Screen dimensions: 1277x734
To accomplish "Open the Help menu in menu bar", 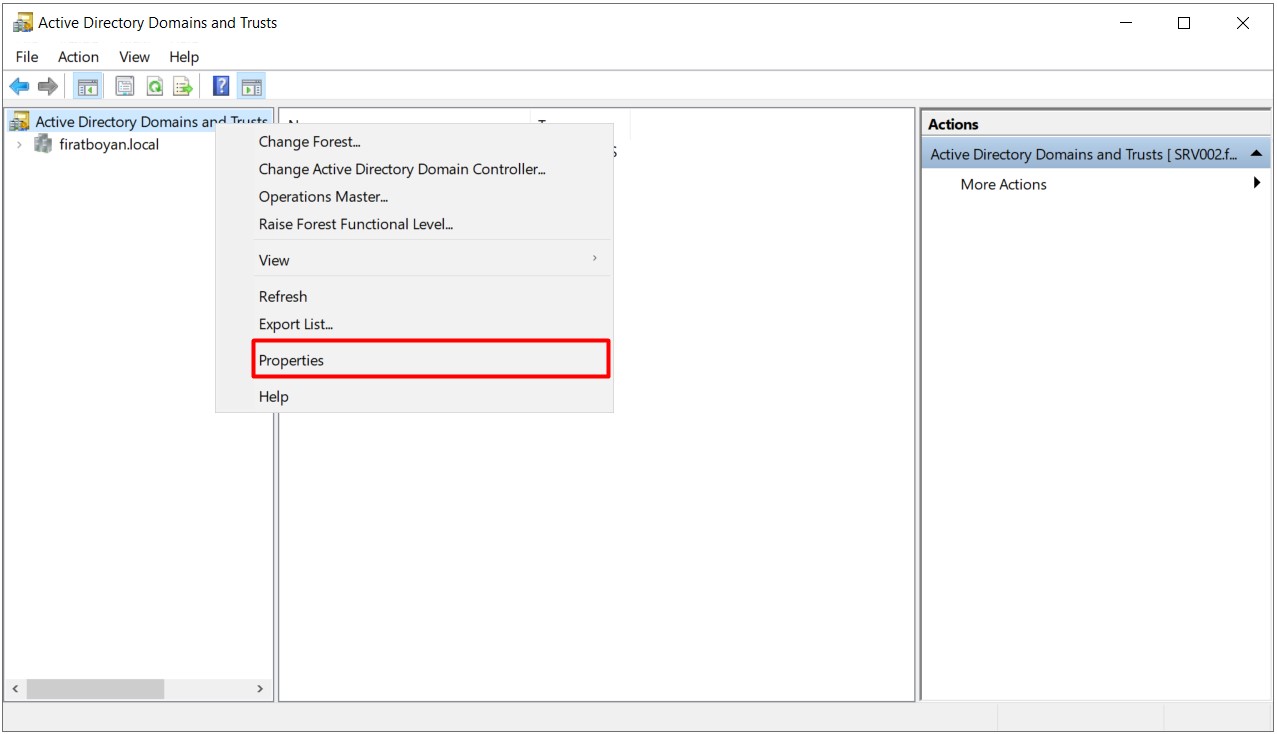I will point(184,57).
